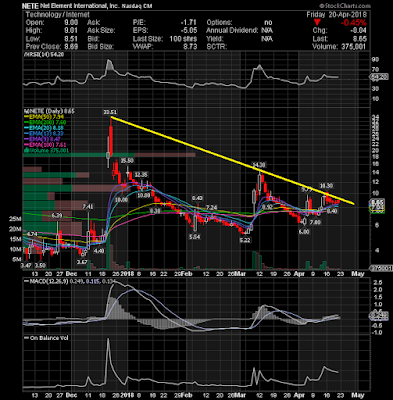Click the May marker on the main date axis
The width and height of the screenshot is (393, 400).
click(x=358, y=274)
